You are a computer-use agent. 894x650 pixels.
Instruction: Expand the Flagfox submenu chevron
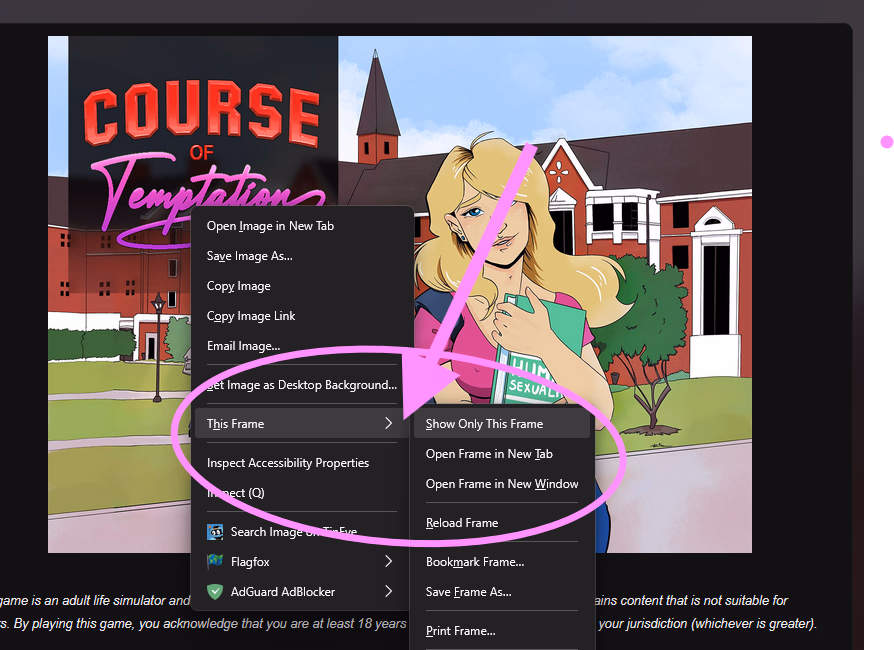tap(388, 561)
